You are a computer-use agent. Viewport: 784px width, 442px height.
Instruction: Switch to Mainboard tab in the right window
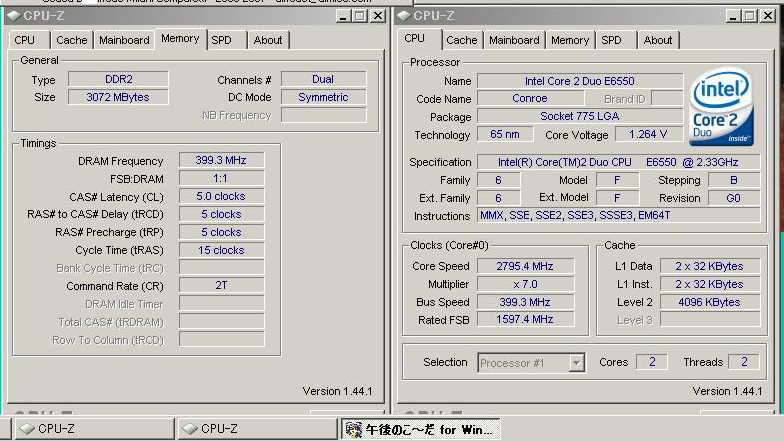tap(514, 40)
